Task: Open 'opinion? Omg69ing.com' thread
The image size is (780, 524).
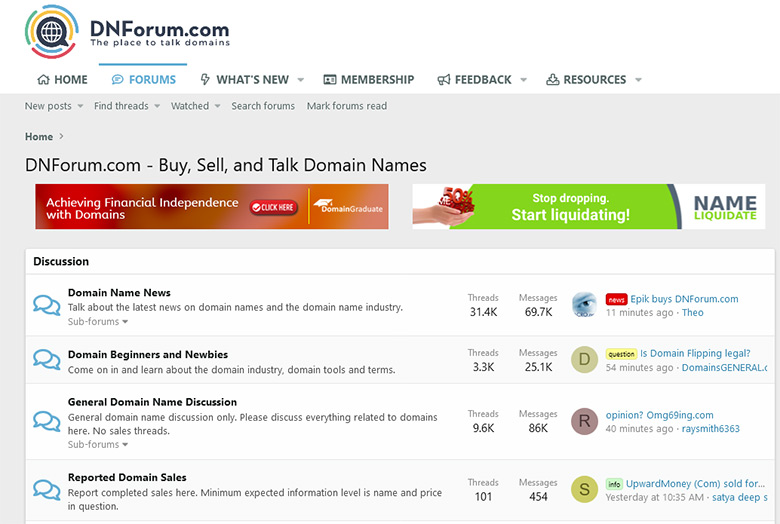Action: (659, 415)
